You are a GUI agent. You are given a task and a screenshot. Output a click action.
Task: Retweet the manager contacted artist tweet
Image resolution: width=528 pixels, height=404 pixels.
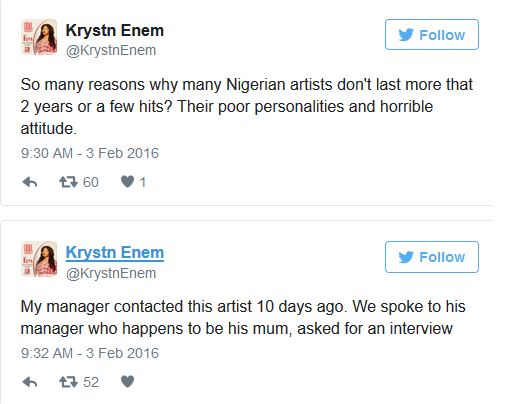68,382
